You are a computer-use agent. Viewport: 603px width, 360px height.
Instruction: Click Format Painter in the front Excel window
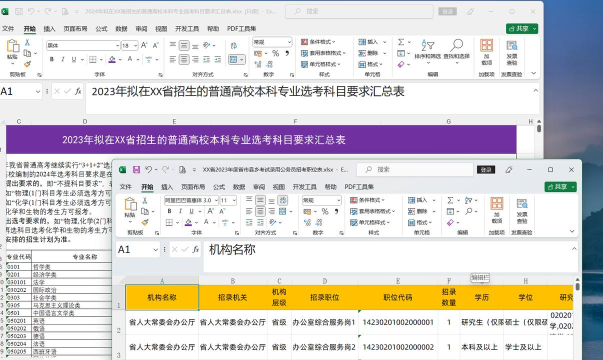click(x=145, y=222)
